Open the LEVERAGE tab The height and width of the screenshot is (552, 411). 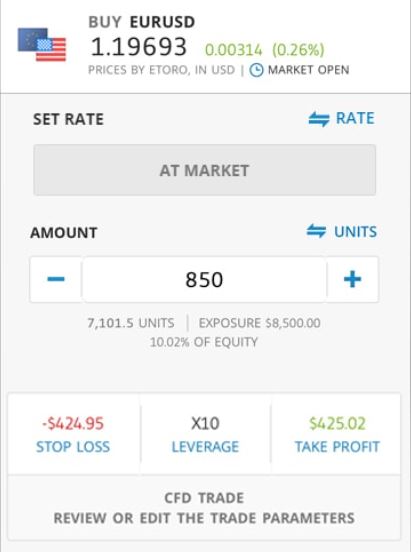205,447
